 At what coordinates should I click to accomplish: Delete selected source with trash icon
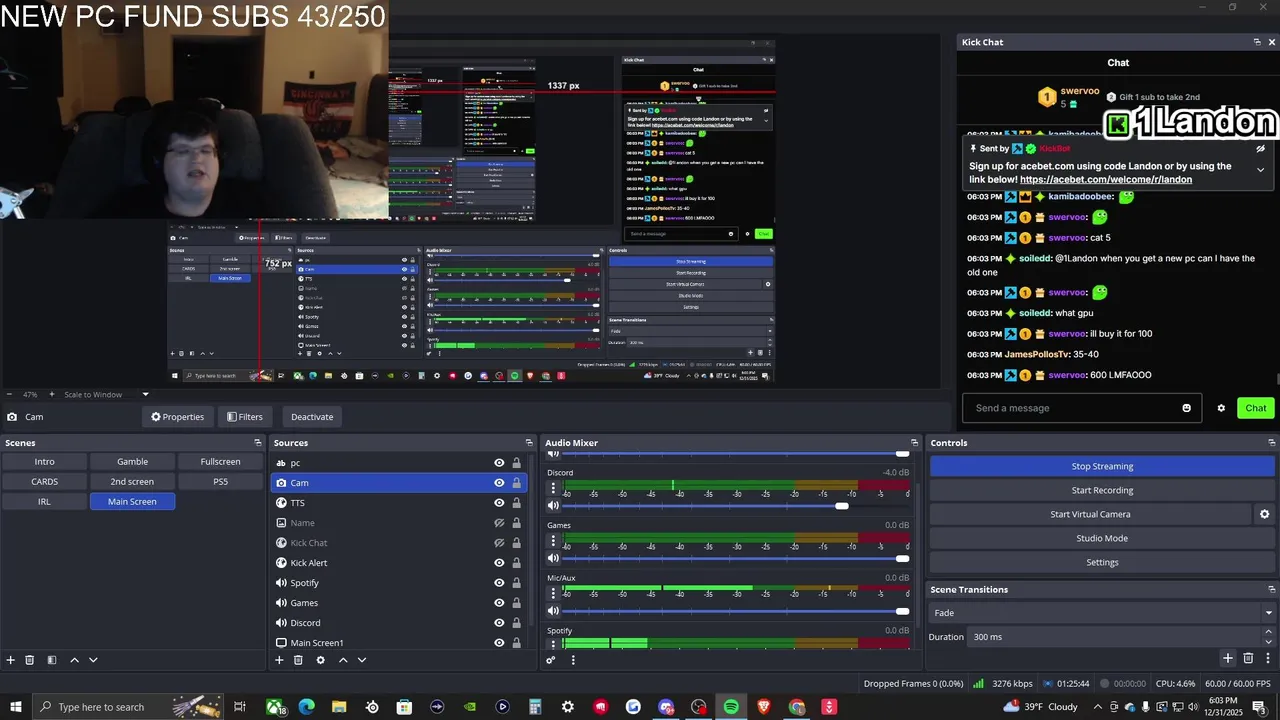[x=298, y=660]
